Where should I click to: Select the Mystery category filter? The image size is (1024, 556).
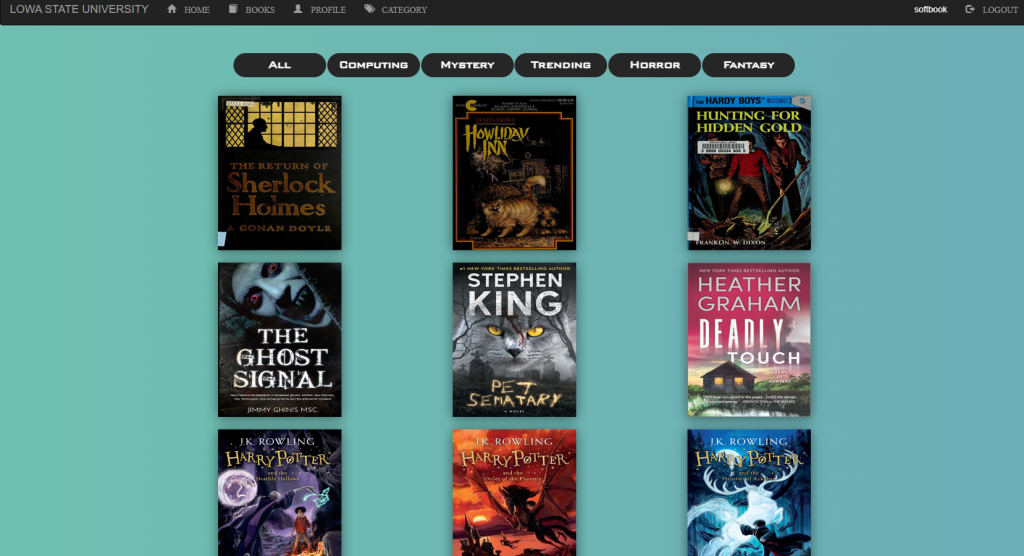(467, 65)
